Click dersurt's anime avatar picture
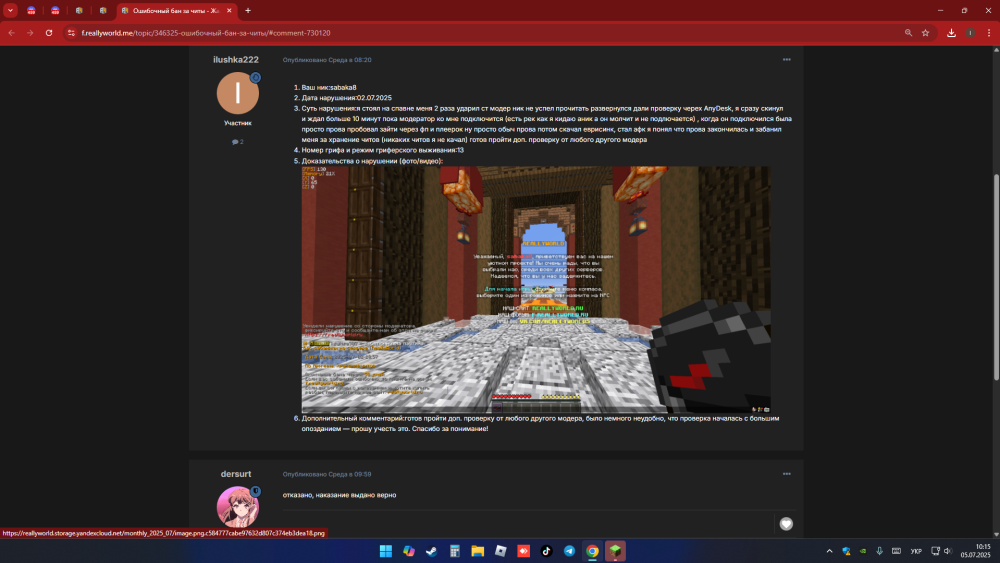The image size is (1000, 563). tap(237, 507)
